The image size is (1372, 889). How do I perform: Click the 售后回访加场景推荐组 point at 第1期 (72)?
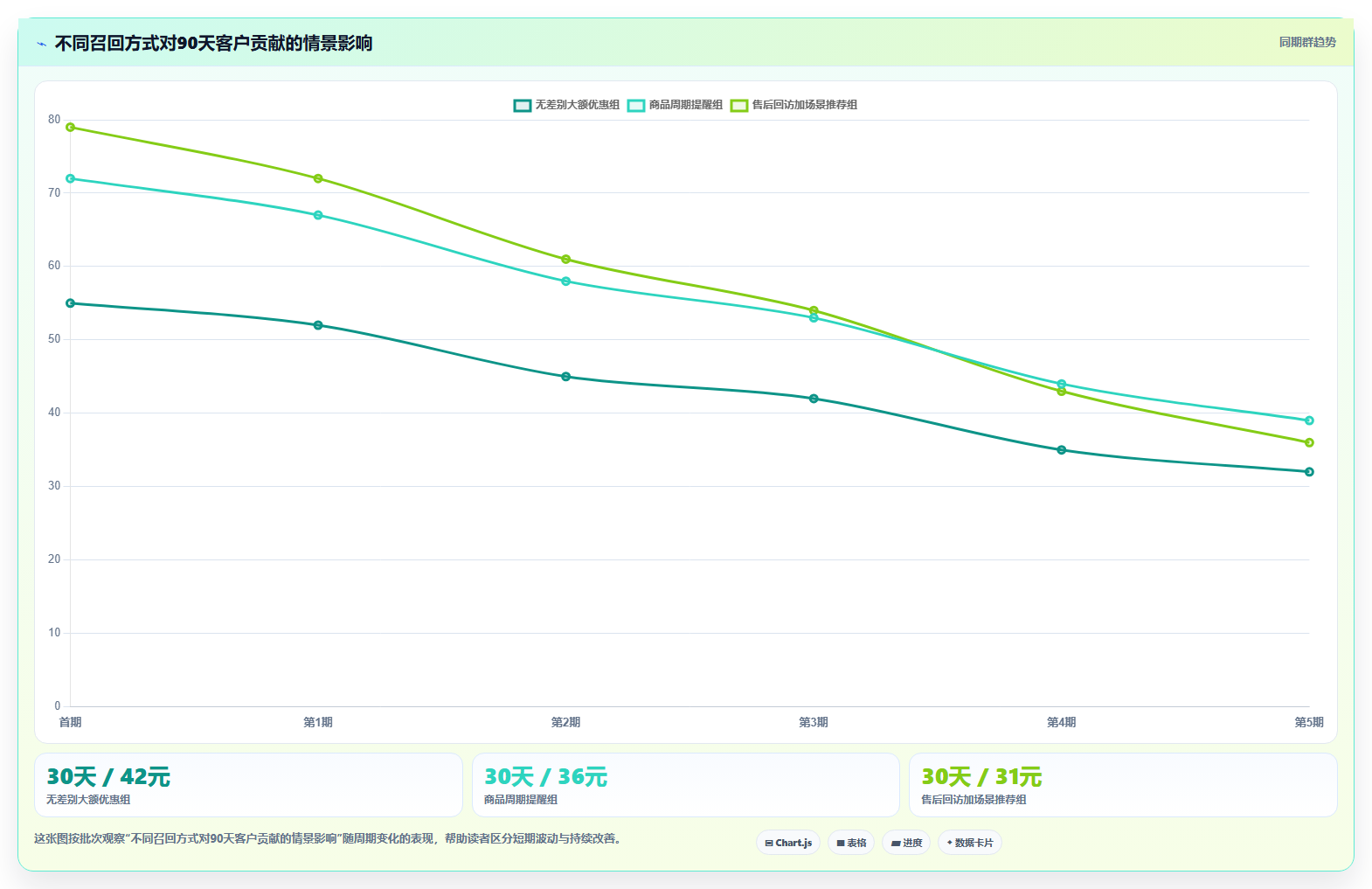(x=318, y=178)
